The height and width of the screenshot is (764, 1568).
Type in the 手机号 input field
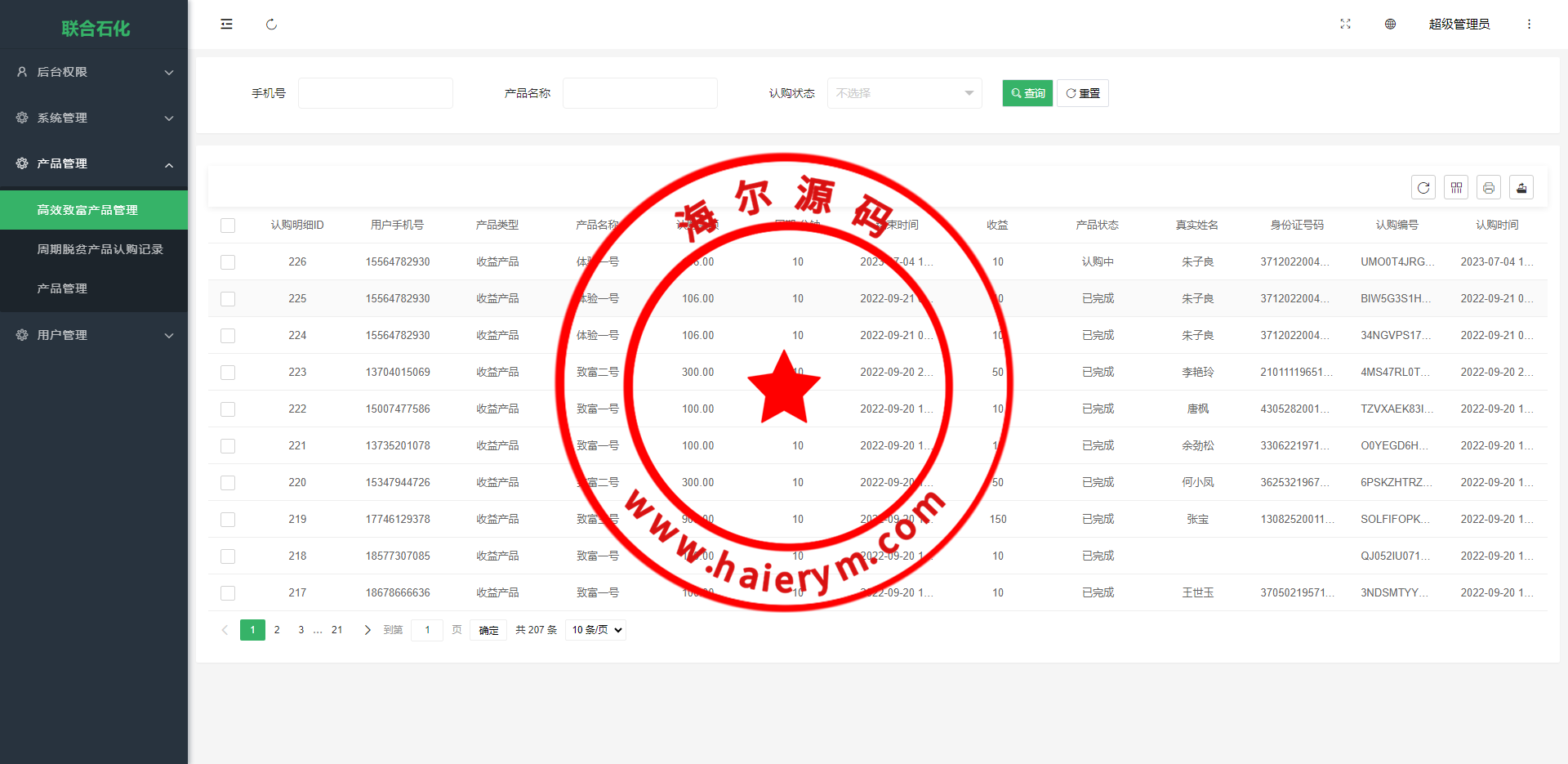(x=375, y=92)
